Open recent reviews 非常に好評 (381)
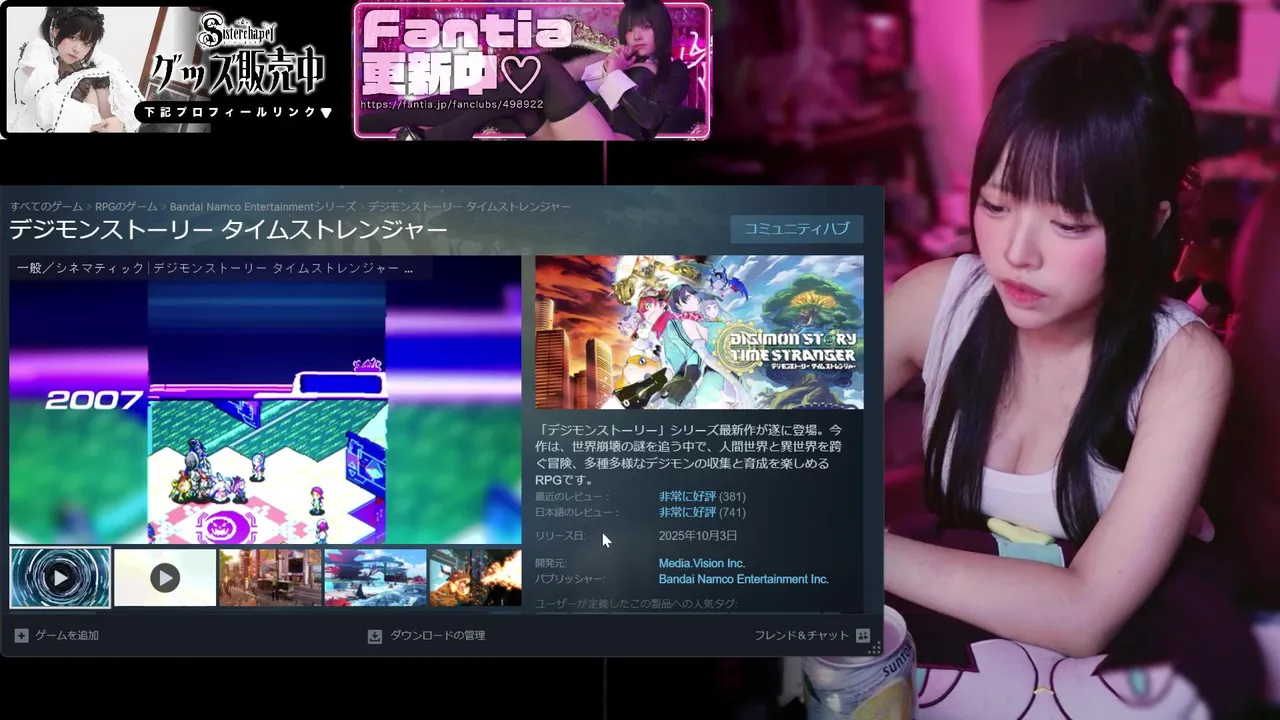The height and width of the screenshot is (720, 1280). [x=702, y=497]
